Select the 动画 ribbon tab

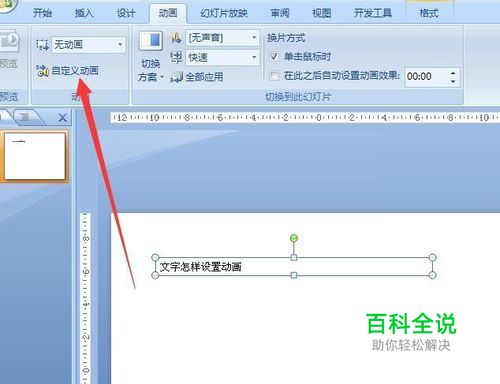[x=168, y=13]
